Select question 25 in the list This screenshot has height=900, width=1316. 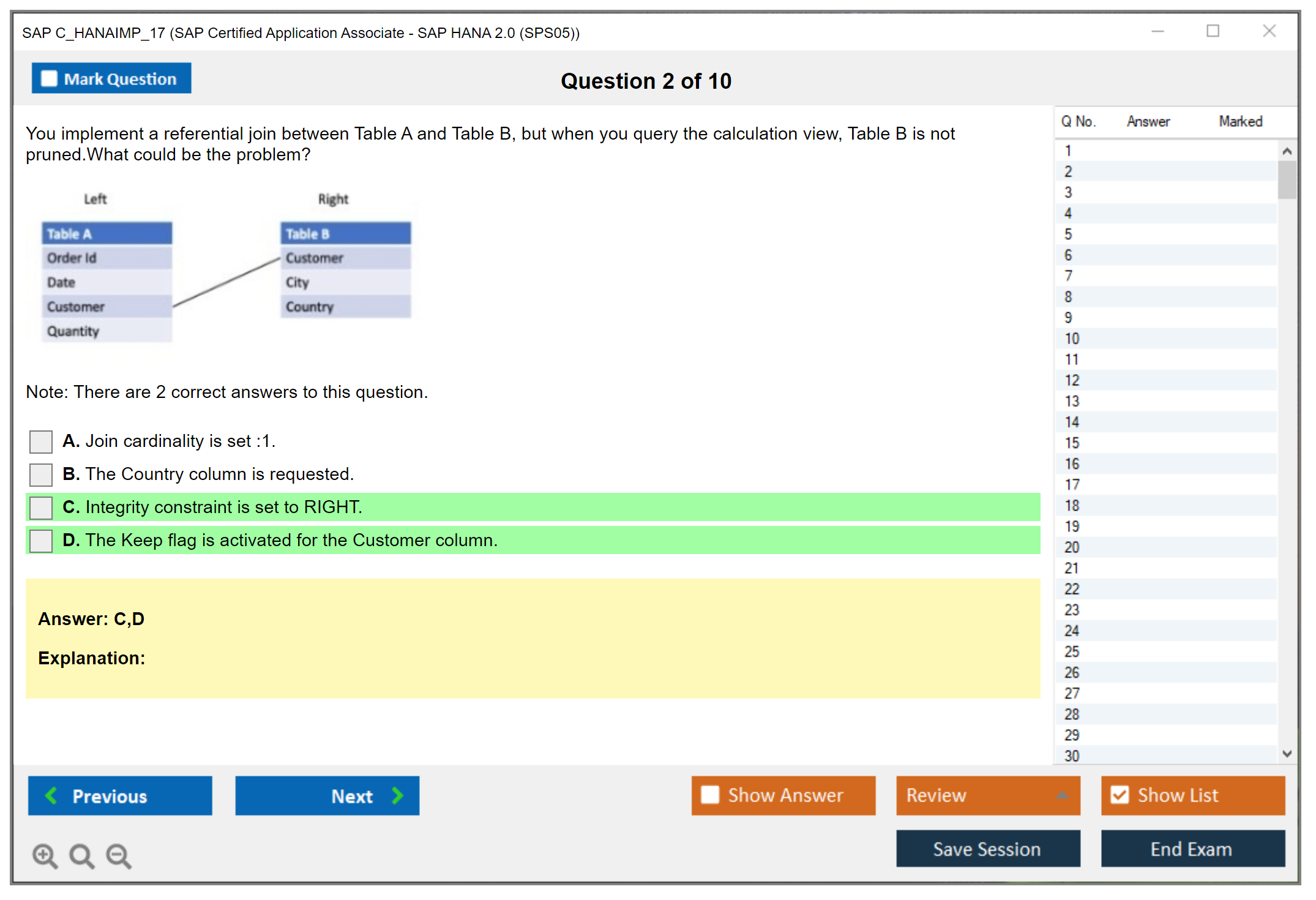click(1072, 651)
